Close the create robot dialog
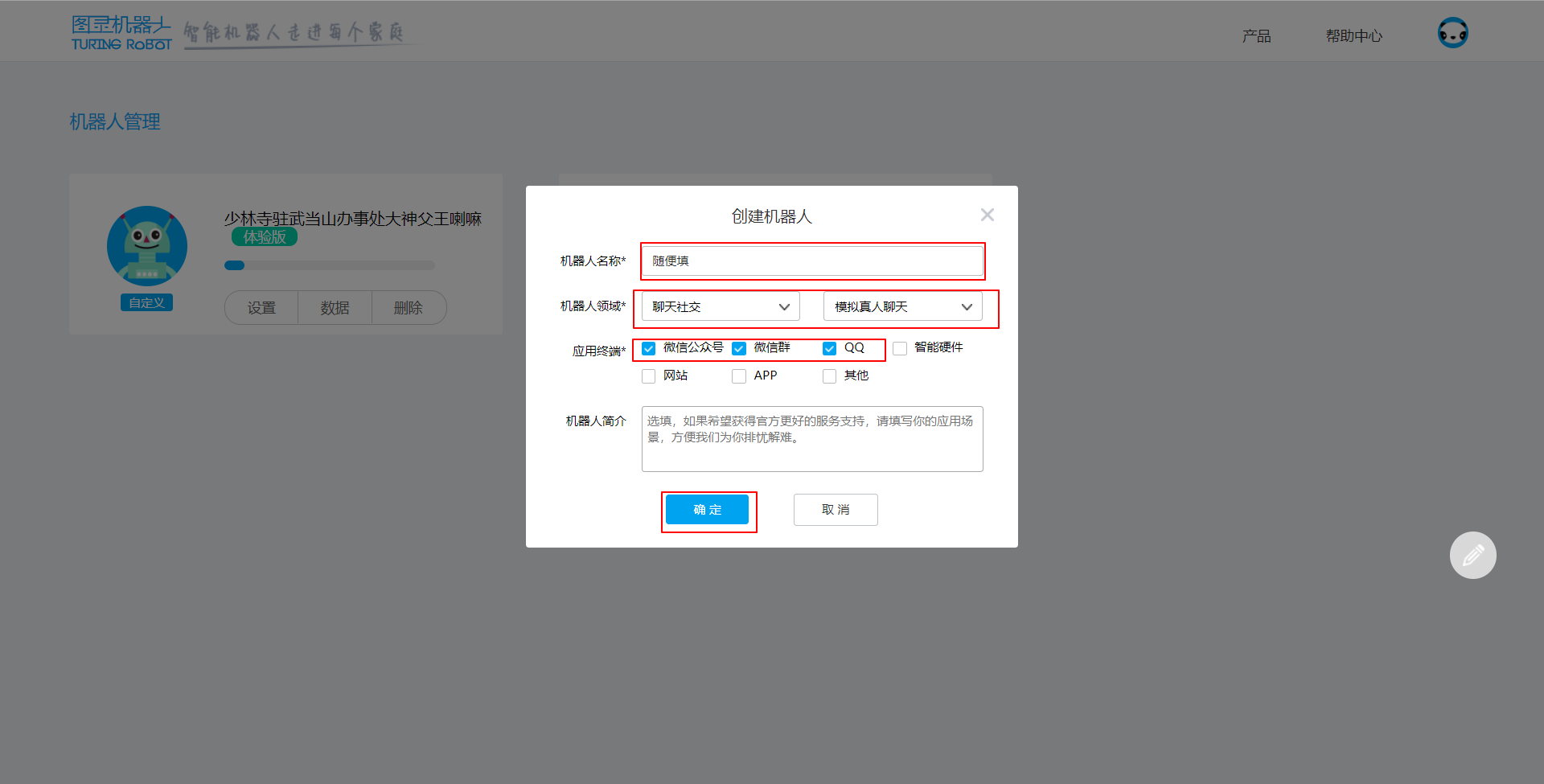The image size is (1544, 784). [987, 215]
